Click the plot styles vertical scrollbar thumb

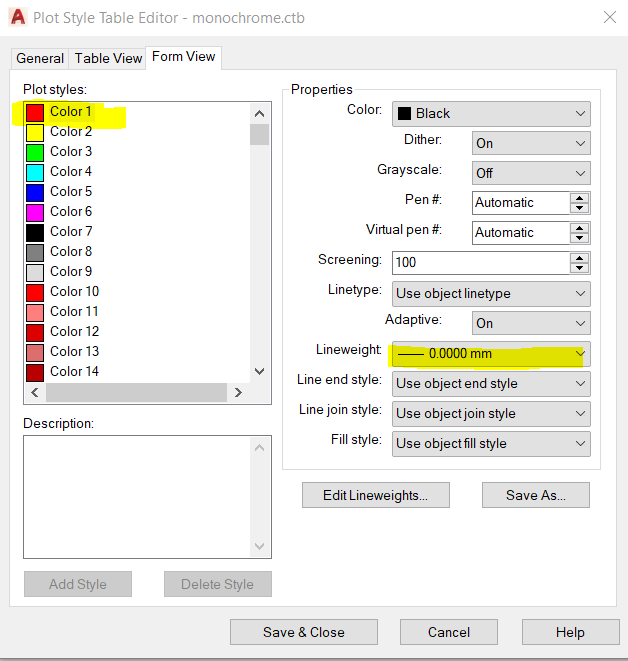tap(260, 134)
